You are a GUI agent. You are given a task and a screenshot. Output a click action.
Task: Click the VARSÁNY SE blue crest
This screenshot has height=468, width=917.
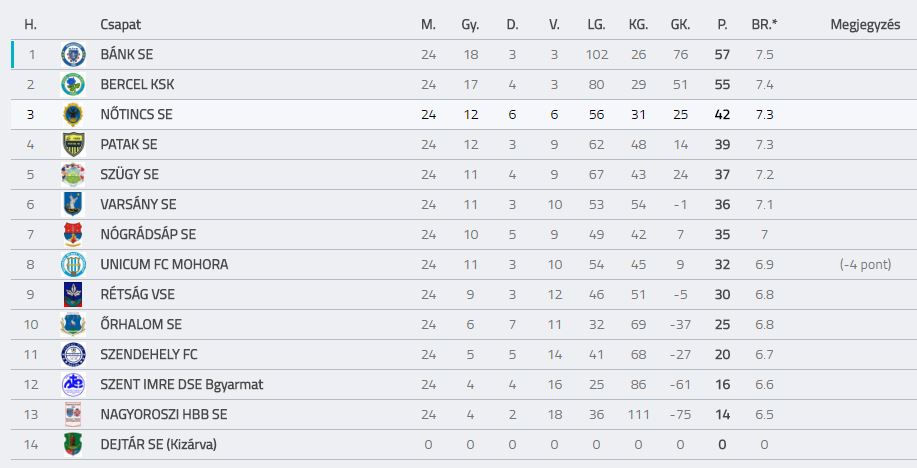[73, 204]
